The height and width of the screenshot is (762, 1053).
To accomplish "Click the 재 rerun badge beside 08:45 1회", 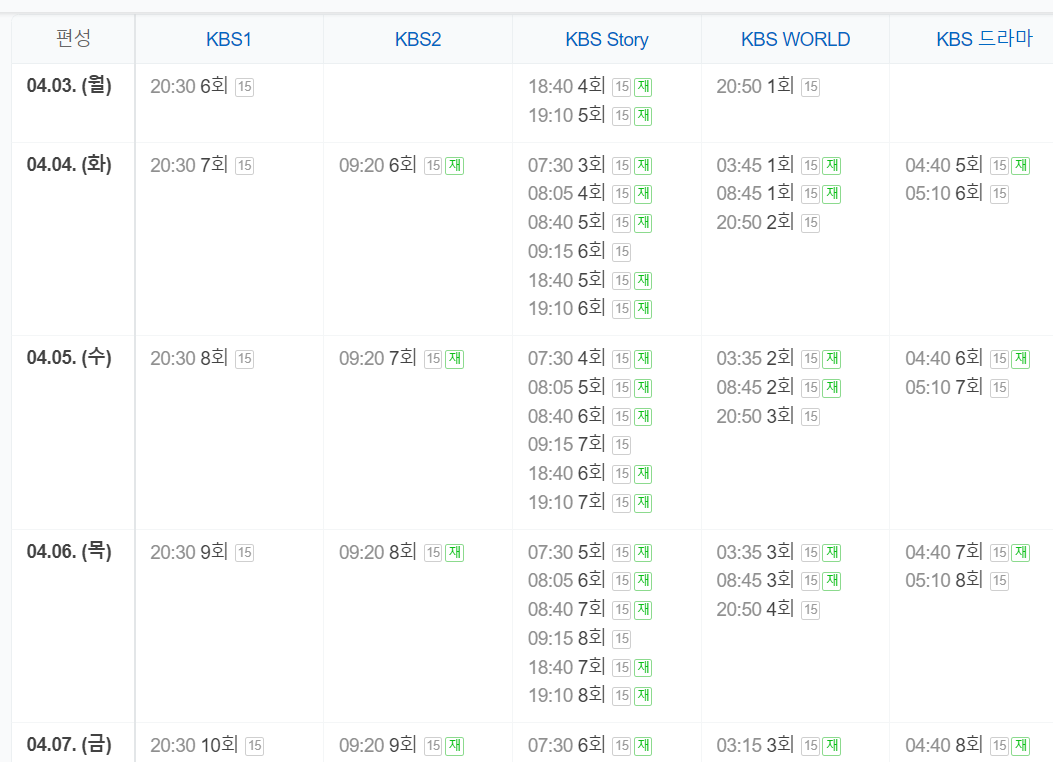I will pyautogui.click(x=832, y=194).
